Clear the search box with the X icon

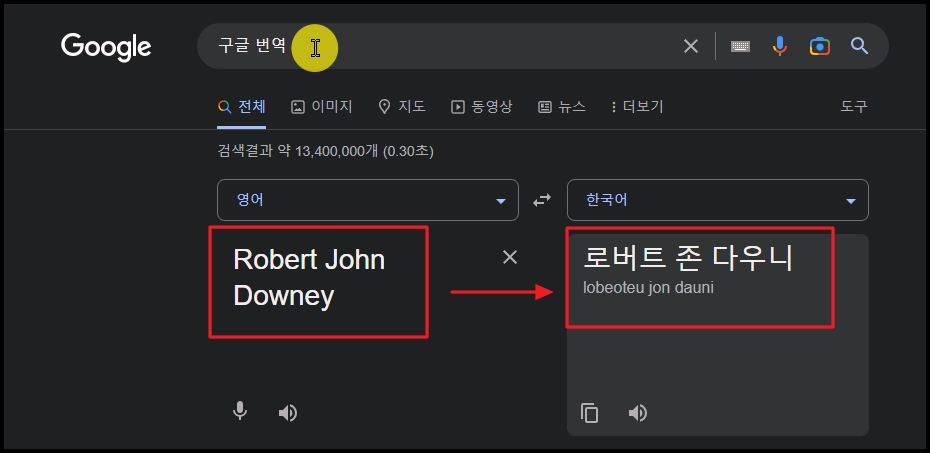coord(691,46)
